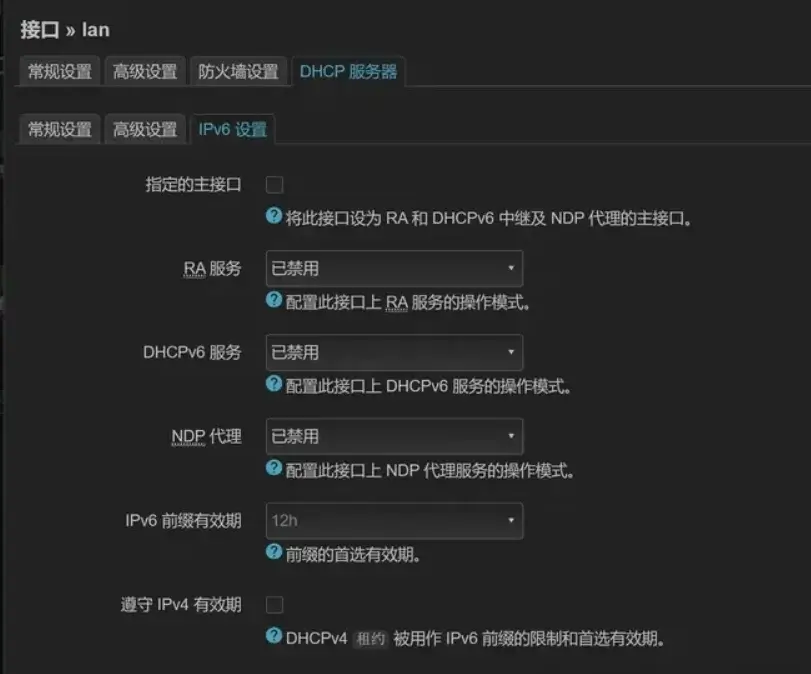Image resolution: width=811 pixels, height=674 pixels.
Task: Open the RA 服务 dropdown
Action: (394, 268)
